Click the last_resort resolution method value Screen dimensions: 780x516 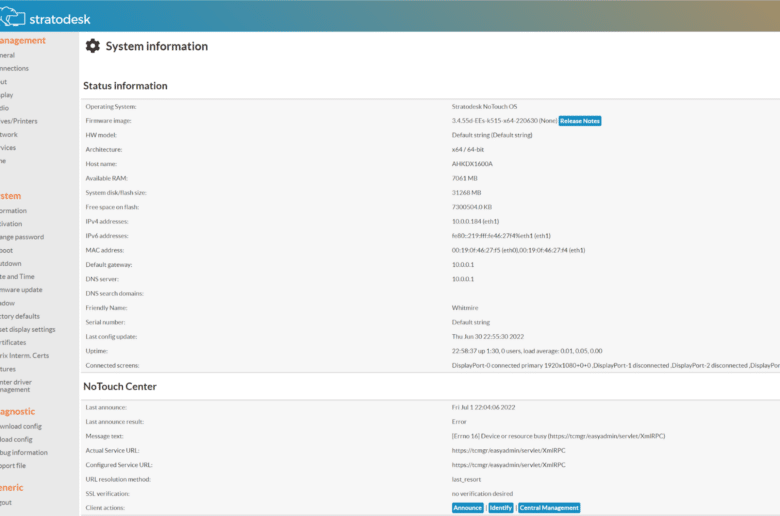pyautogui.click(x=467, y=480)
